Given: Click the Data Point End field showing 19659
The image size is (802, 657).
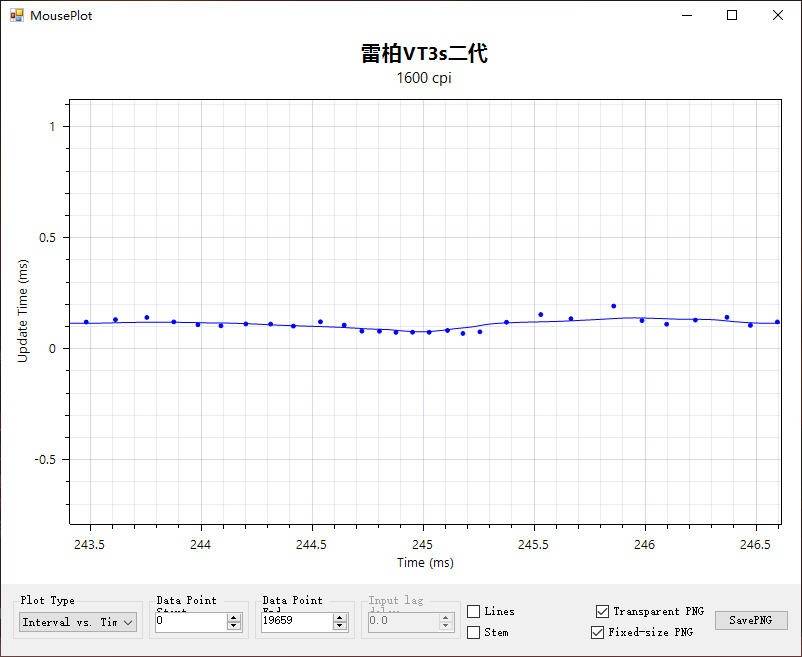Looking at the screenshot, I should pyautogui.click(x=297, y=621).
